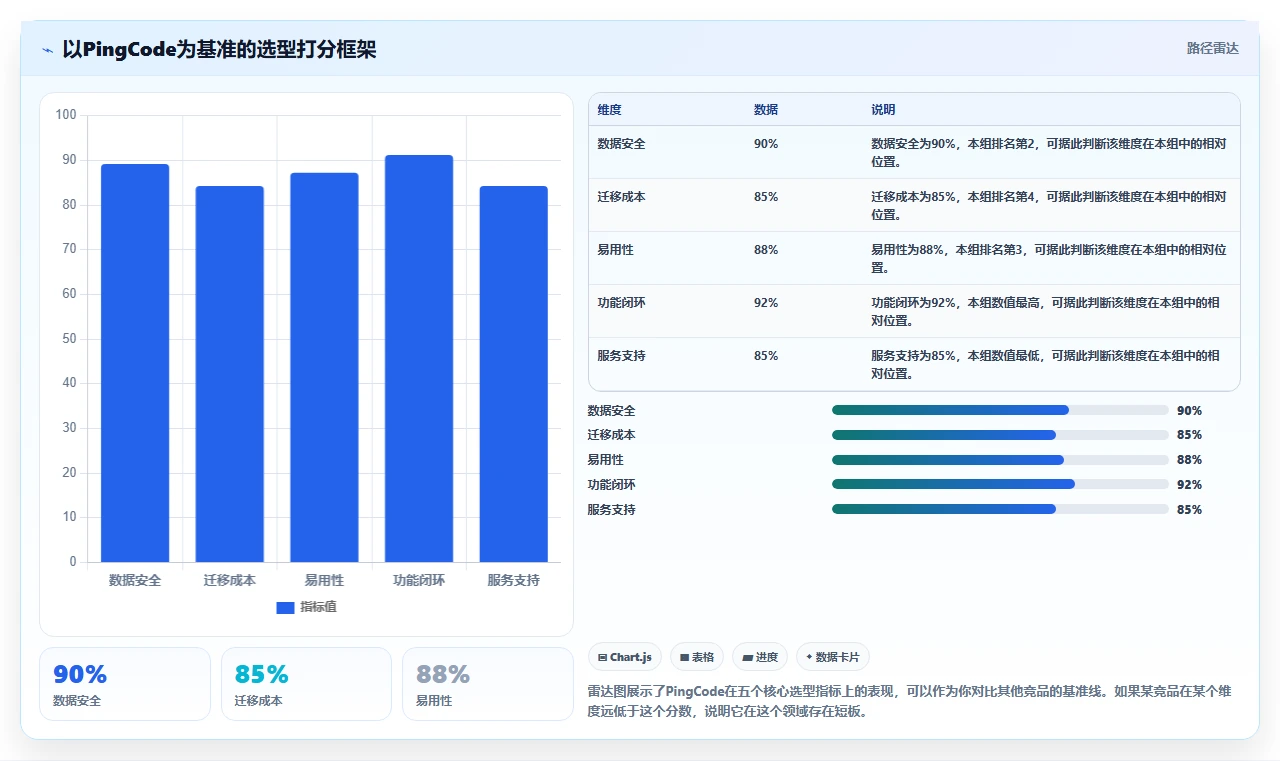Select the 表格 tag chip
This screenshot has width=1280, height=761.
(697, 657)
